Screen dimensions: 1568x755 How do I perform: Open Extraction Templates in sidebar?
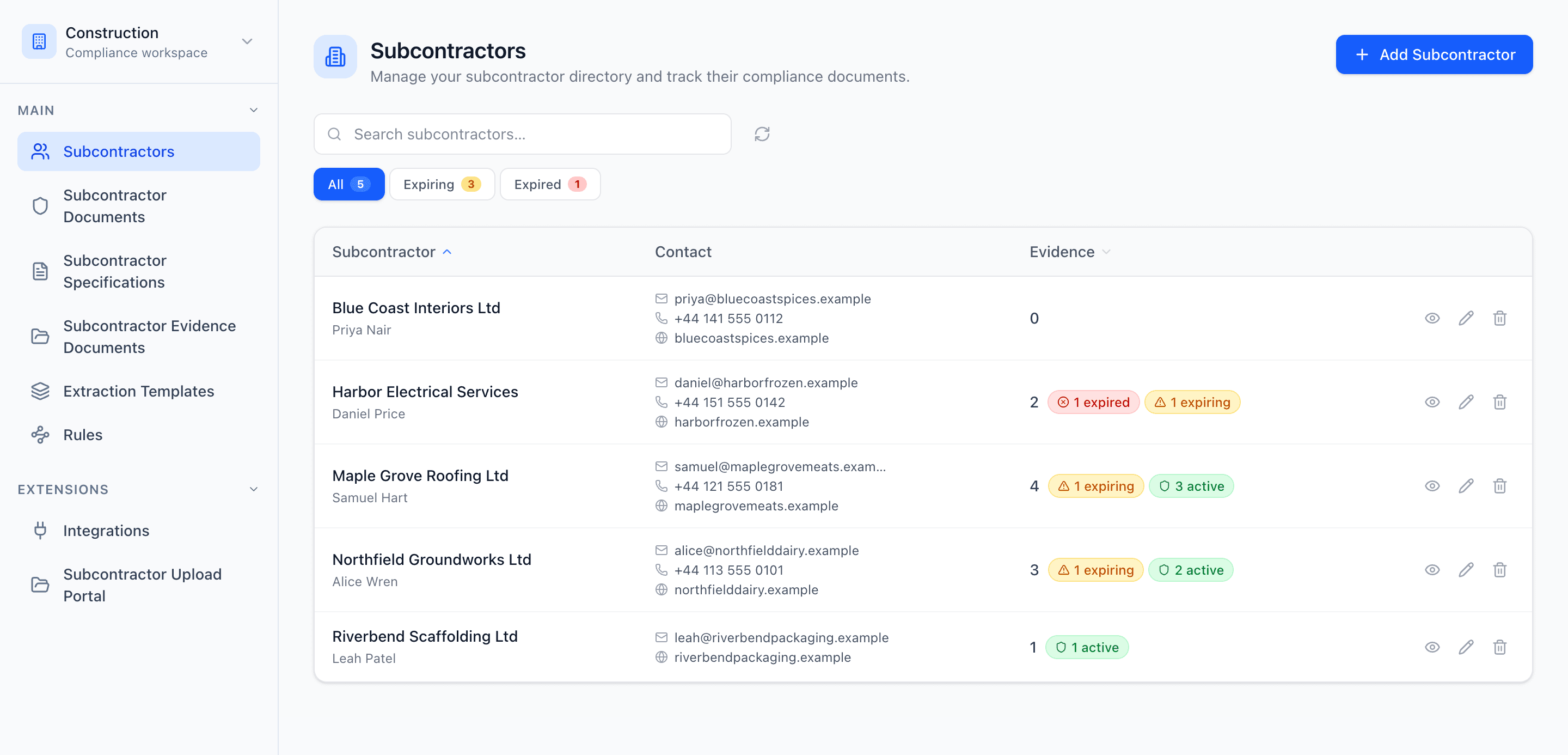click(139, 392)
